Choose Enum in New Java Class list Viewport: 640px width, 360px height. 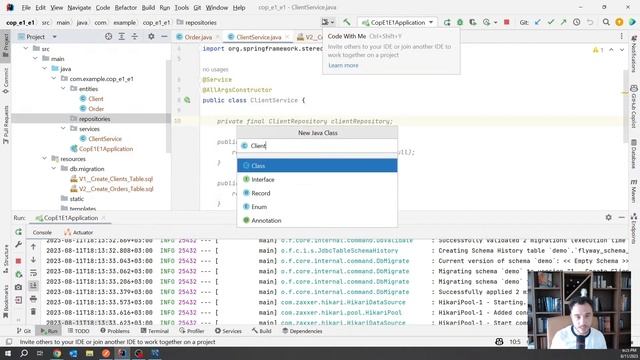(317, 207)
